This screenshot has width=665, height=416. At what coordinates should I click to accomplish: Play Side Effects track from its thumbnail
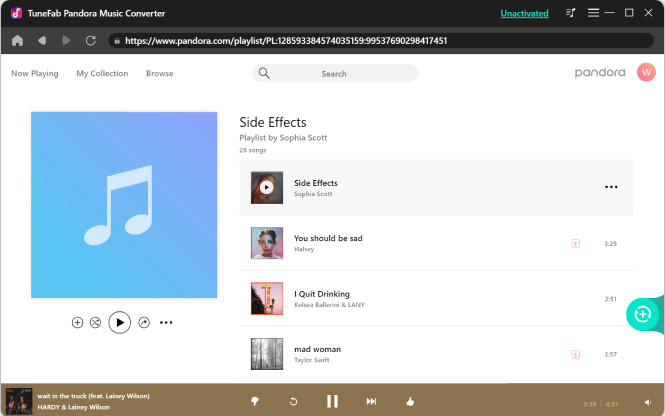click(267, 187)
